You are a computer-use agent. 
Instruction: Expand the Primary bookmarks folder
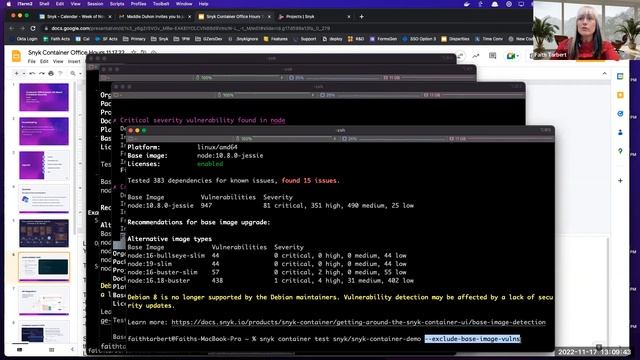(x=134, y=39)
